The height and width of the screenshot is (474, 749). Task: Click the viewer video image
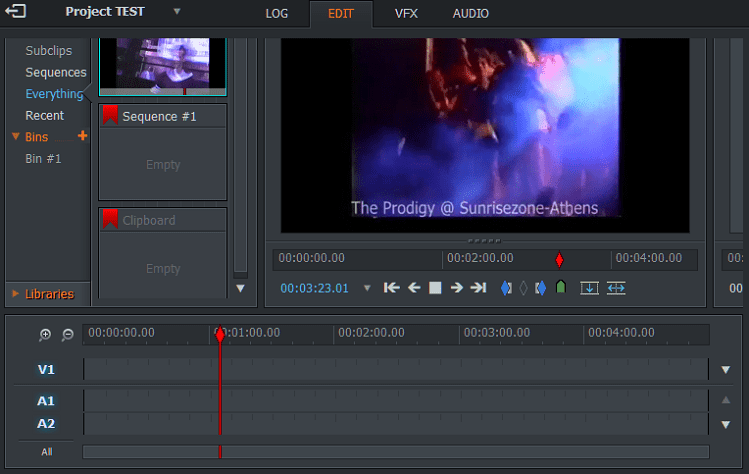coord(485,135)
